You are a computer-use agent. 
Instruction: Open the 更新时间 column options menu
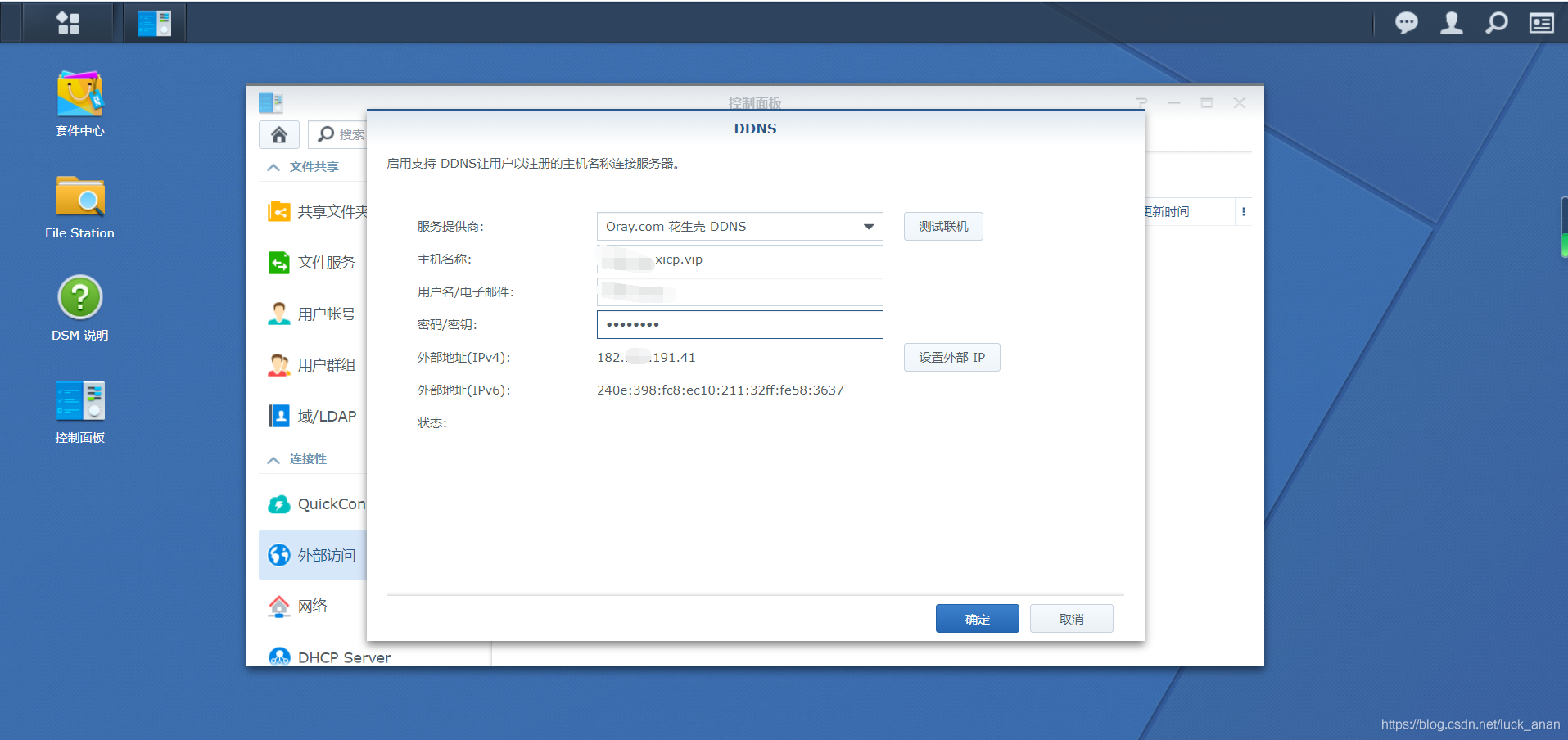[1243, 212]
